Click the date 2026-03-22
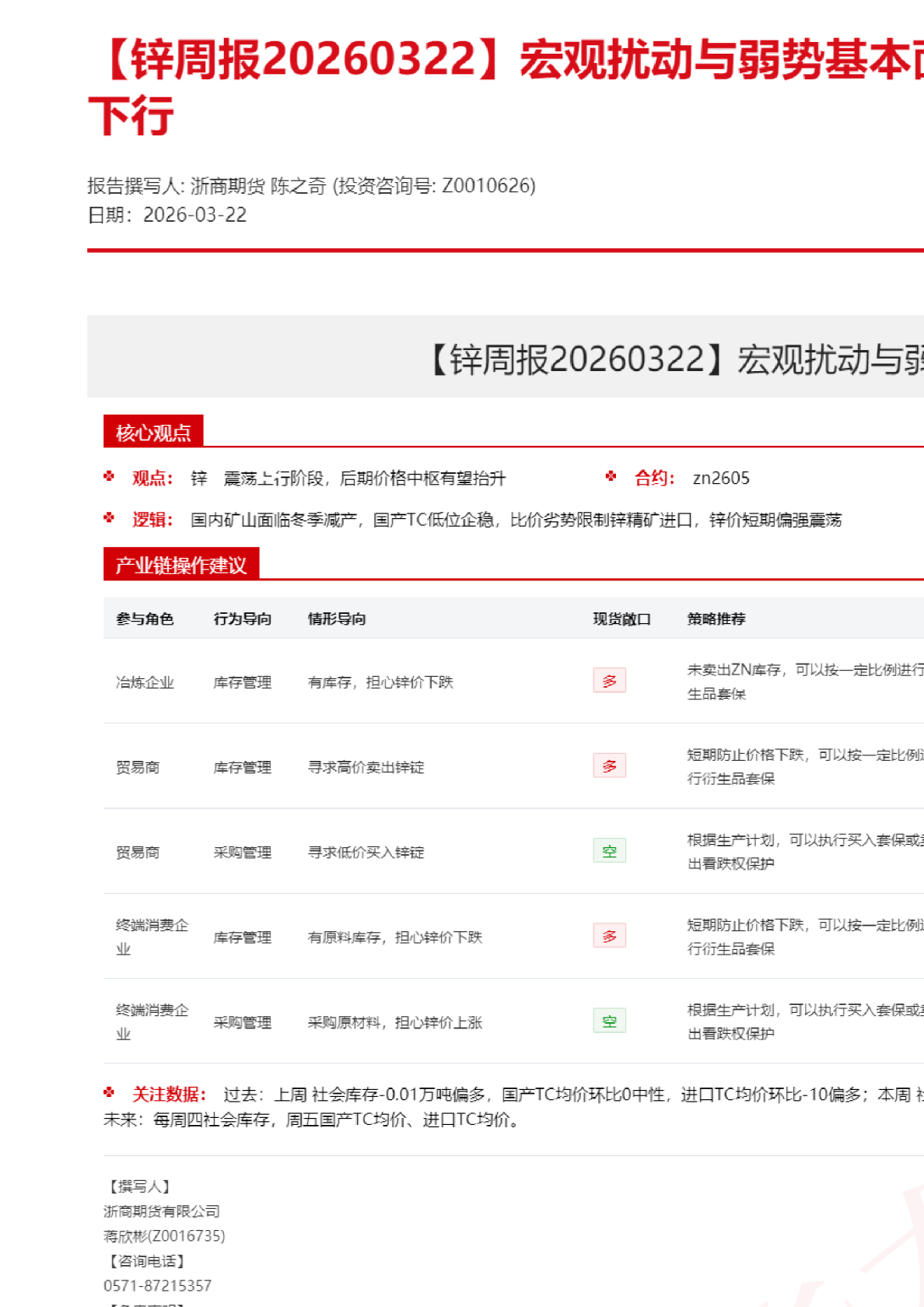Image resolution: width=924 pixels, height=1307 pixels. [194, 215]
